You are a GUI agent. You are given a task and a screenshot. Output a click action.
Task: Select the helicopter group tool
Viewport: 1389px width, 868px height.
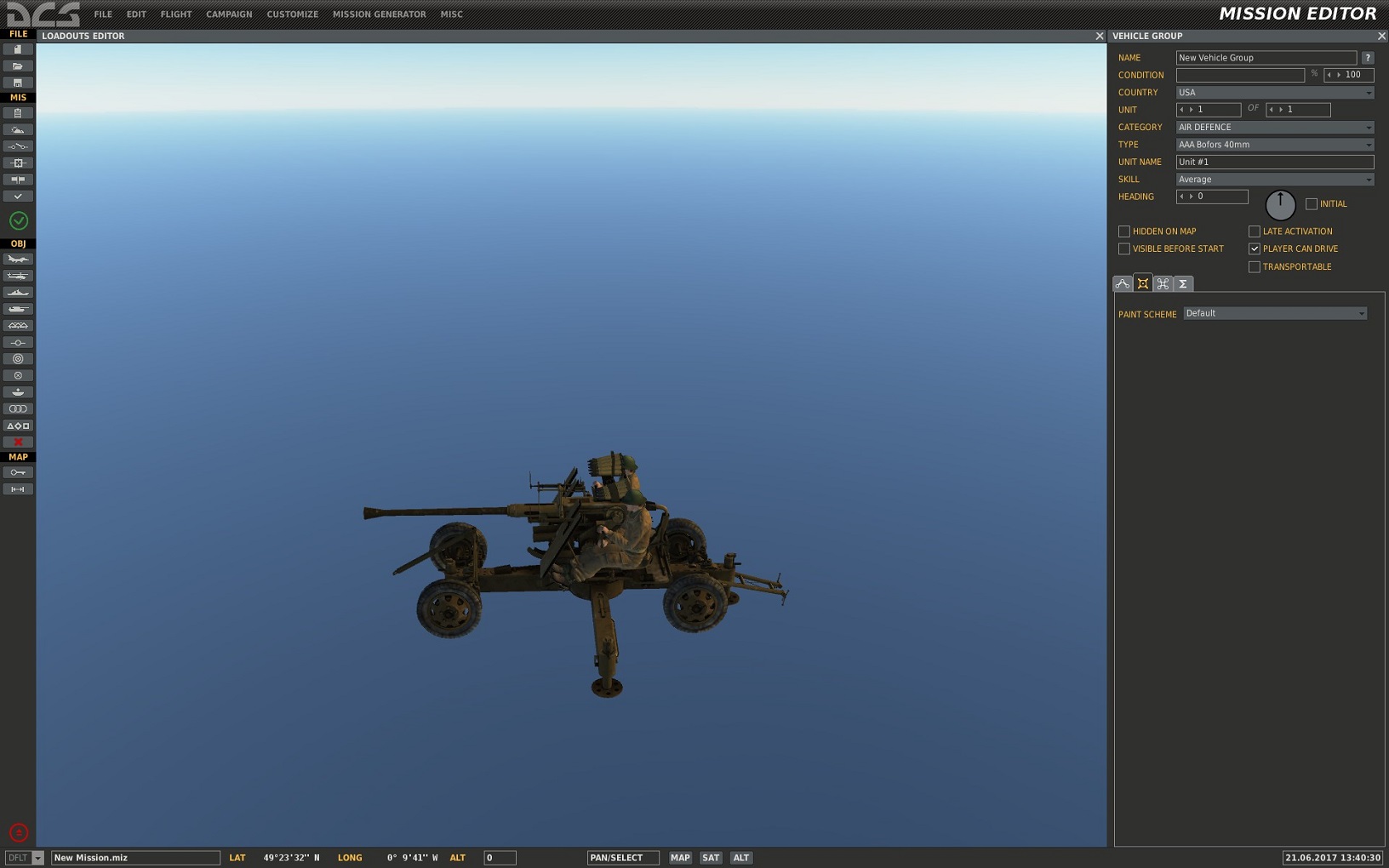click(x=18, y=276)
